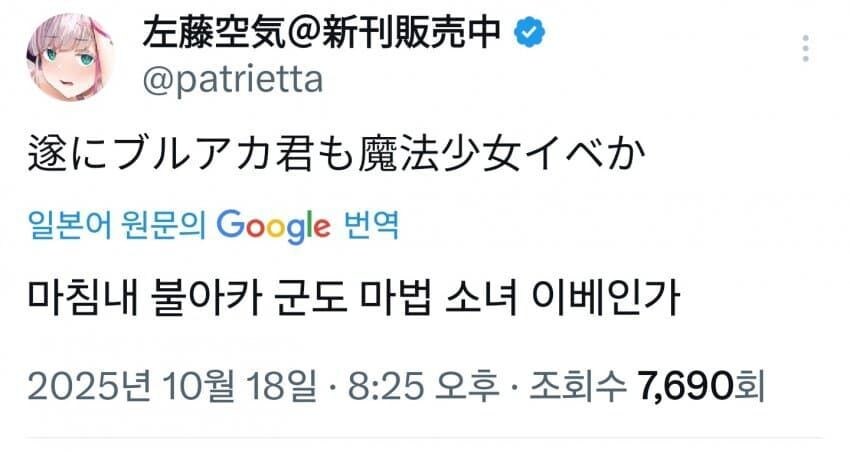Open the three-dot more options menu

[807, 48]
